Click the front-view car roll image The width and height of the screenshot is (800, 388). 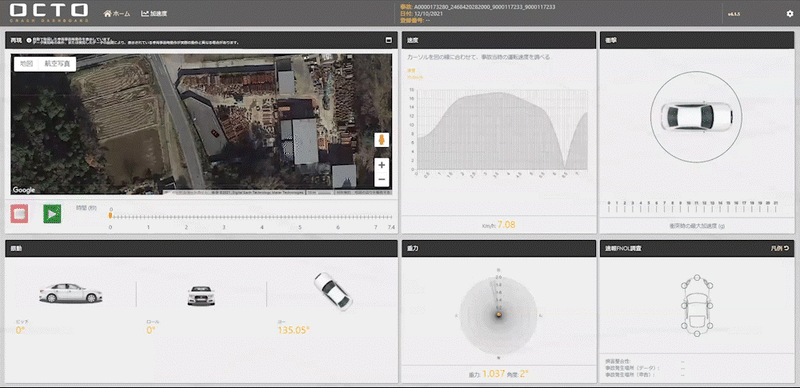tap(201, 296)
